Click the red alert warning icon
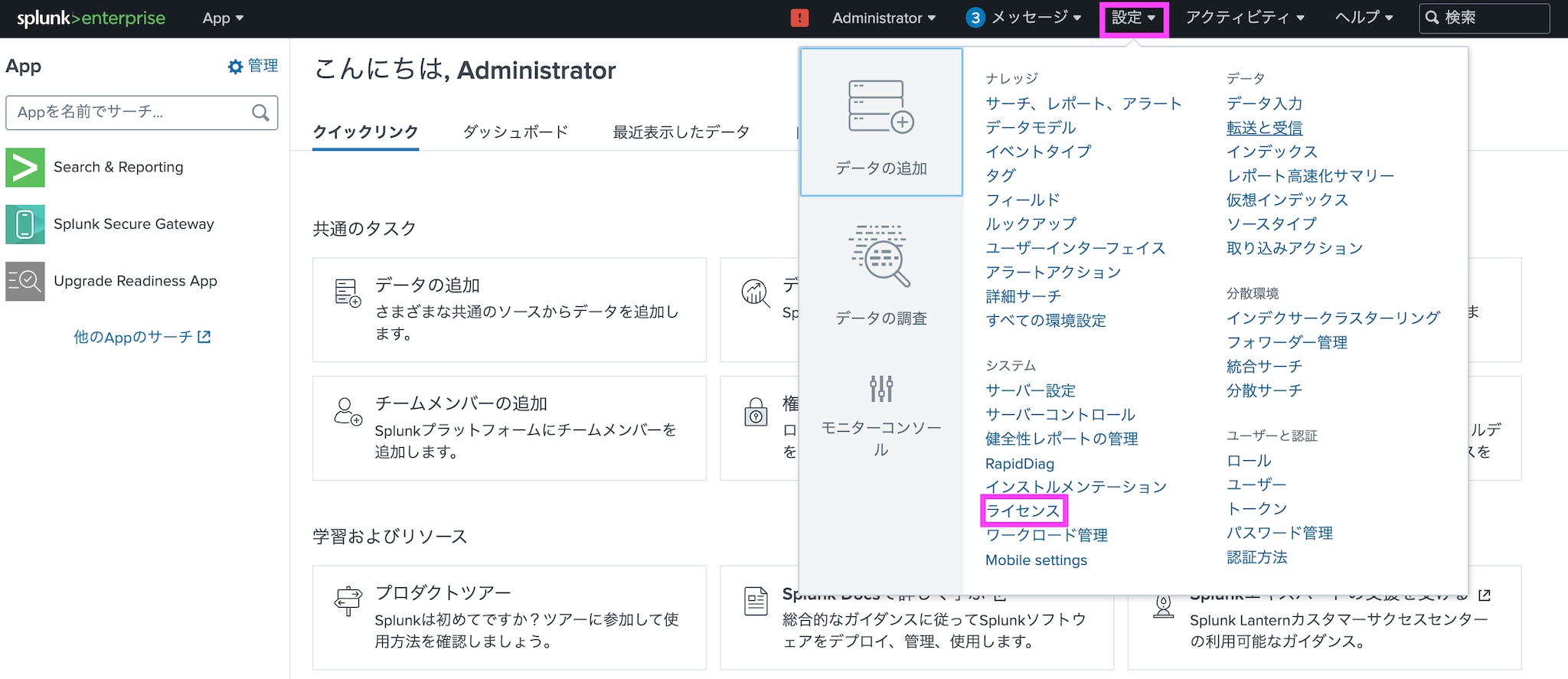The height and width of the screenshot is (679, 1568). click(x=799, y=18)
